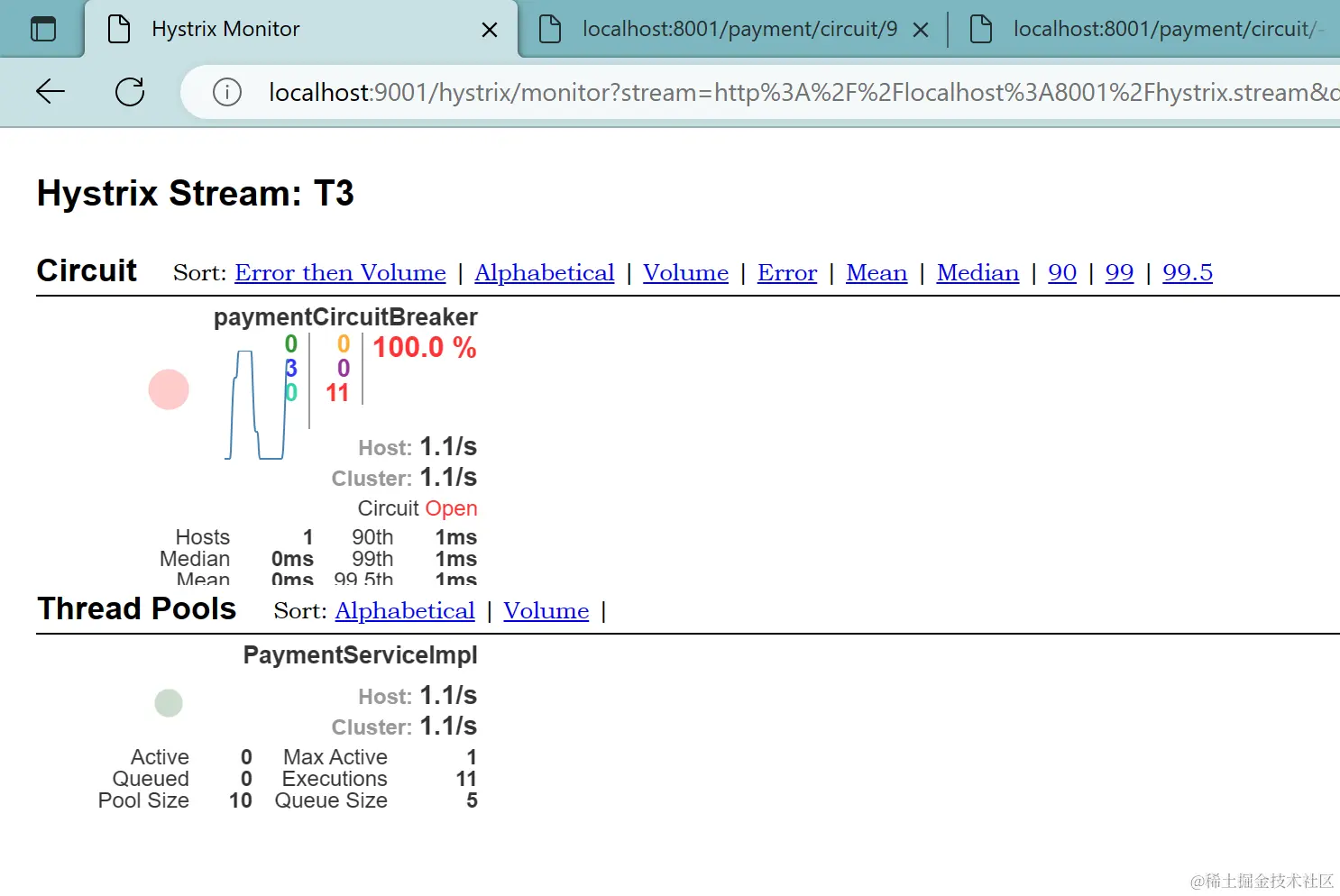Click the thread pool Host rate 1.1/s
This screenshot has width=1340, height=896.
[x=448, y=695]
